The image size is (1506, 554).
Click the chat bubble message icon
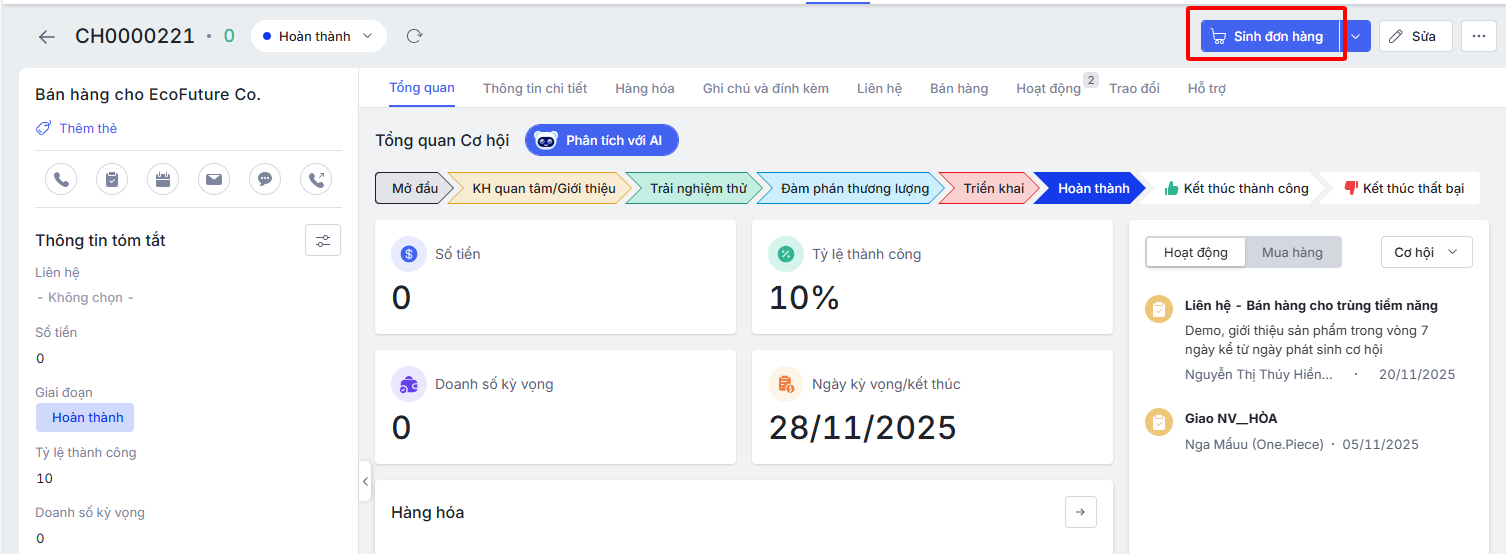[265, 179]
